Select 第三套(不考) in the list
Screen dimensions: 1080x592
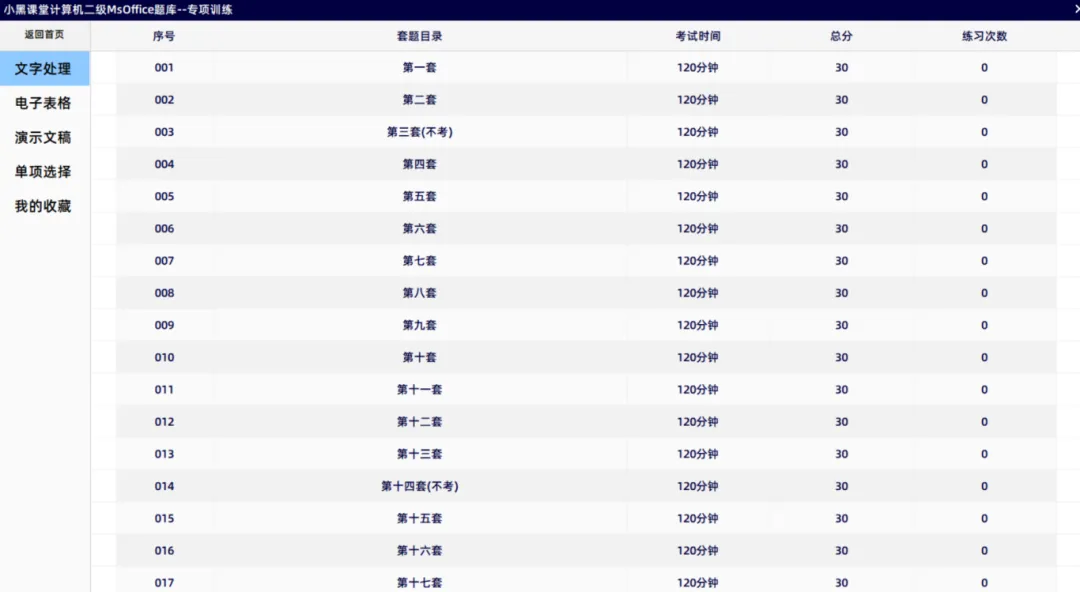[x=419, y=132]
